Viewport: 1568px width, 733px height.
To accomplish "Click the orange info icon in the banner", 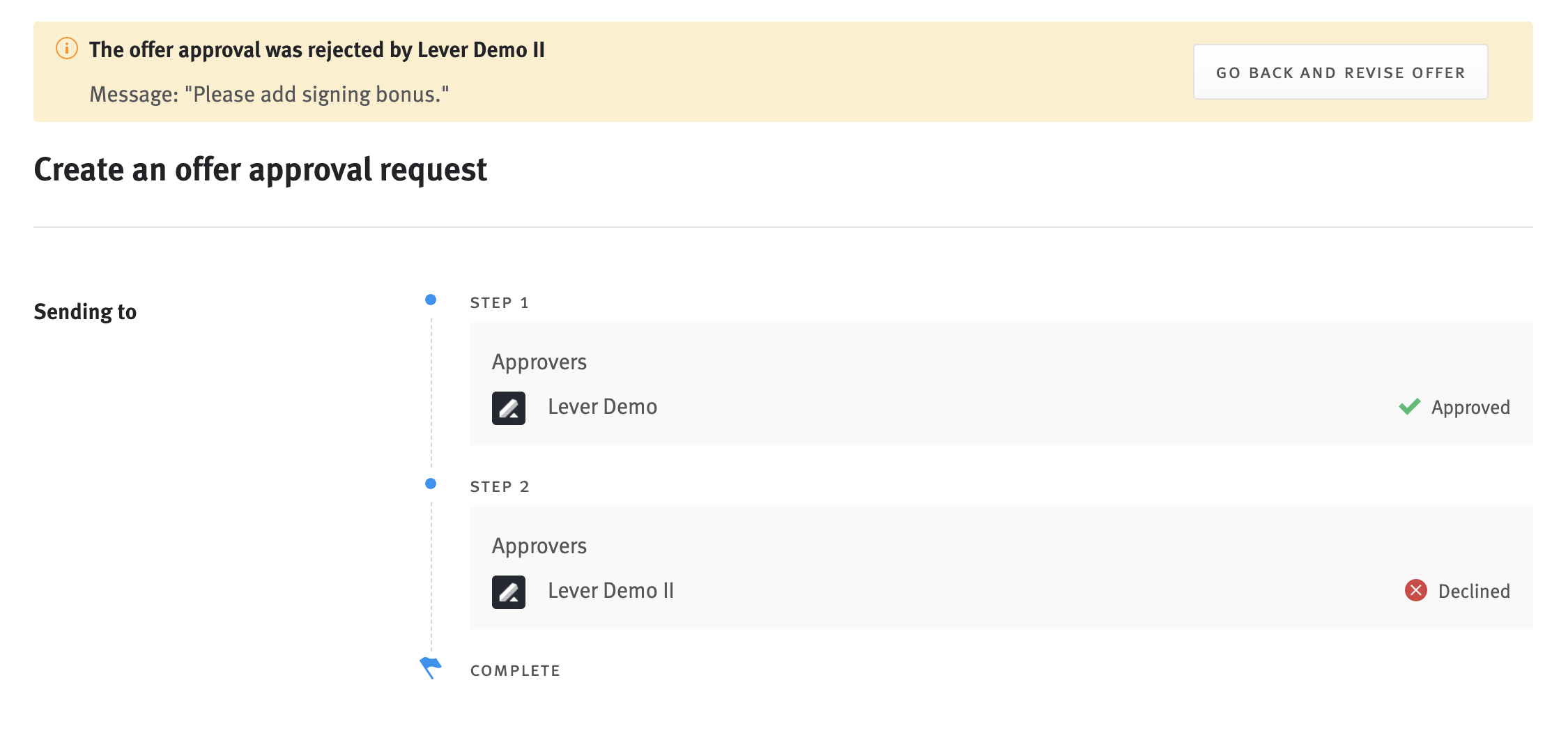I will [66, 49].
